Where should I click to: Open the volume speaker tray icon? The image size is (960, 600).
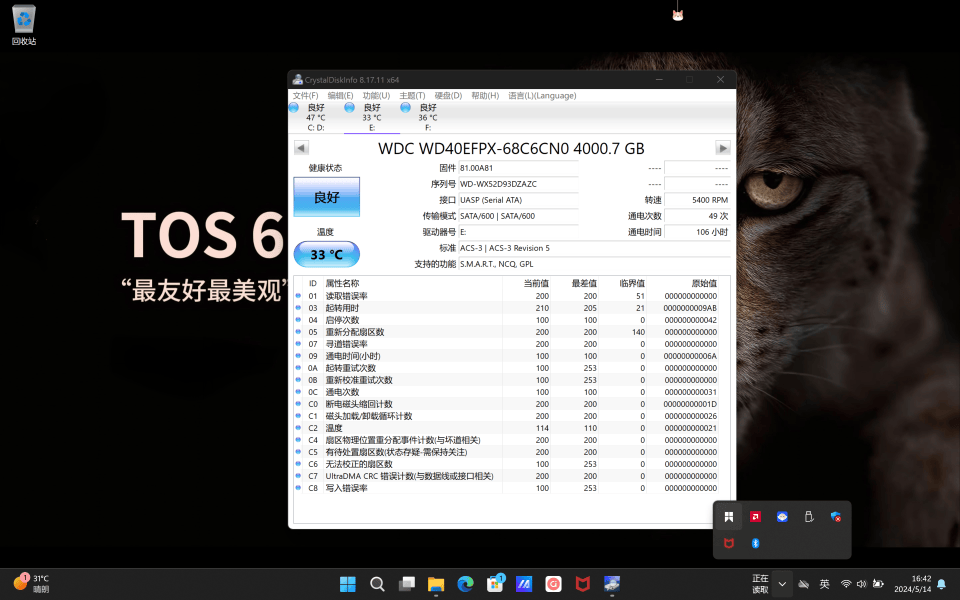[861, 584]
